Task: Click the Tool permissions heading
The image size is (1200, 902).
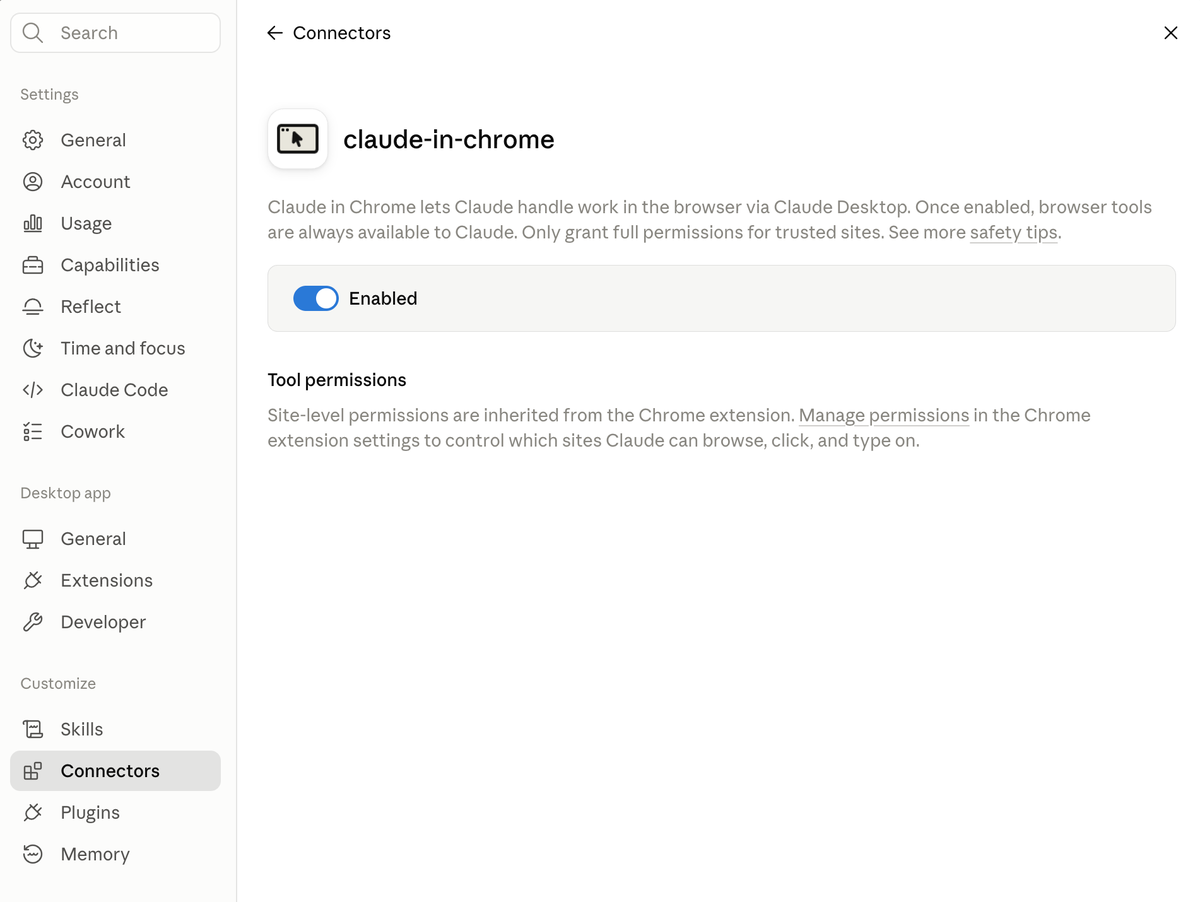Action: tap(337, 380)
